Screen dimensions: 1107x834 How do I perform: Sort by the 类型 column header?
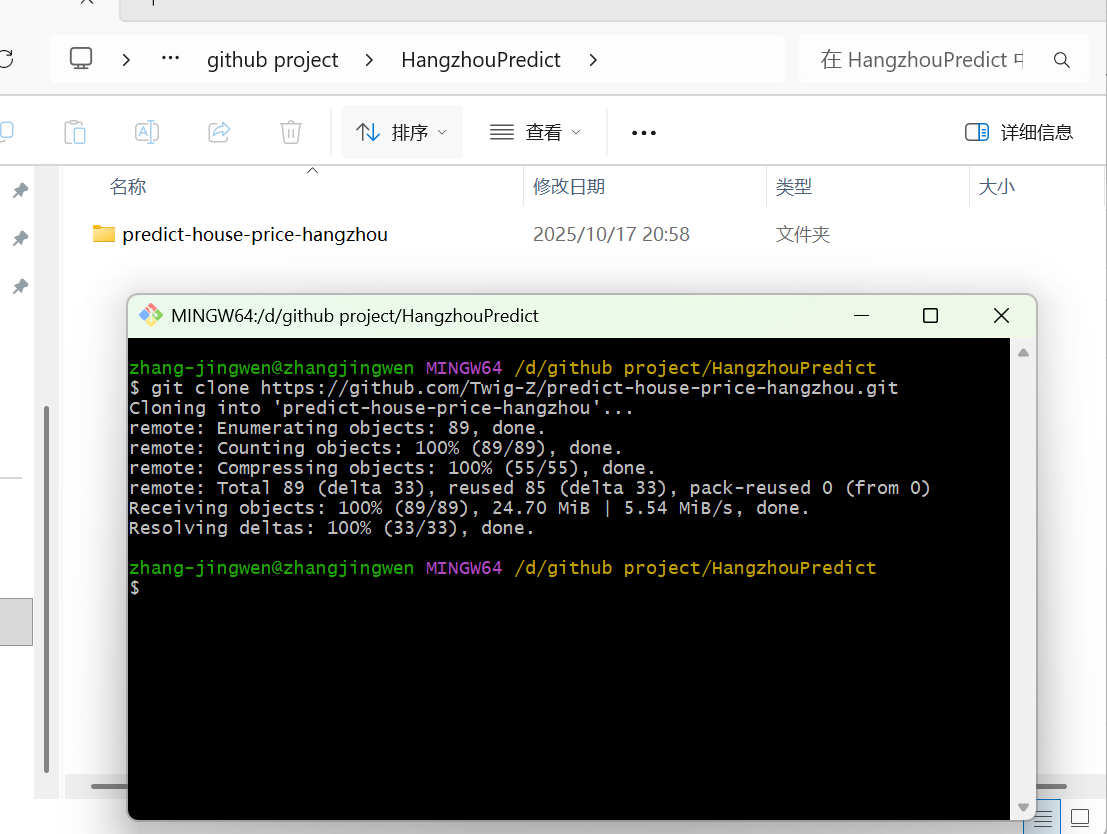(x=794, y=186)
